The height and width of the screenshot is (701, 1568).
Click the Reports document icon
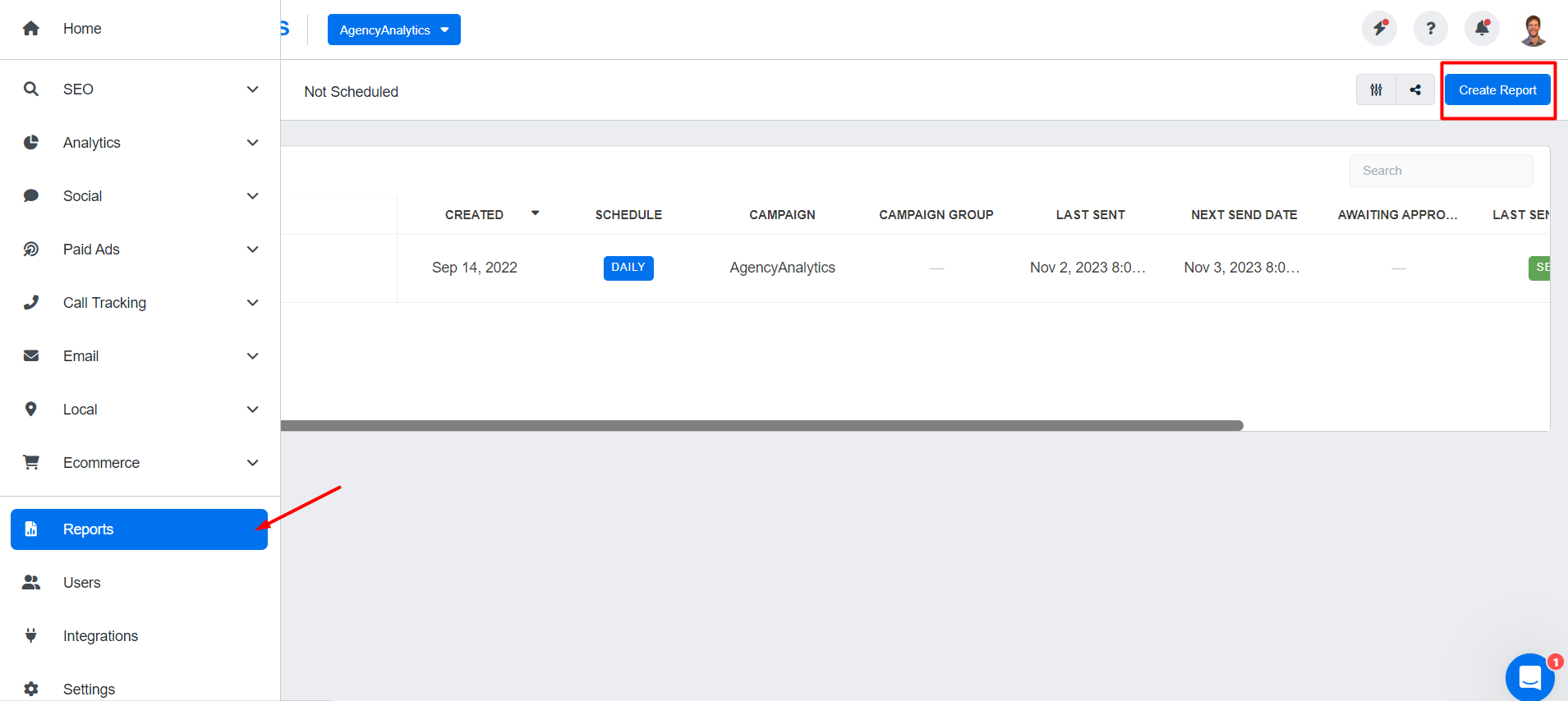(x=31, y=529)
